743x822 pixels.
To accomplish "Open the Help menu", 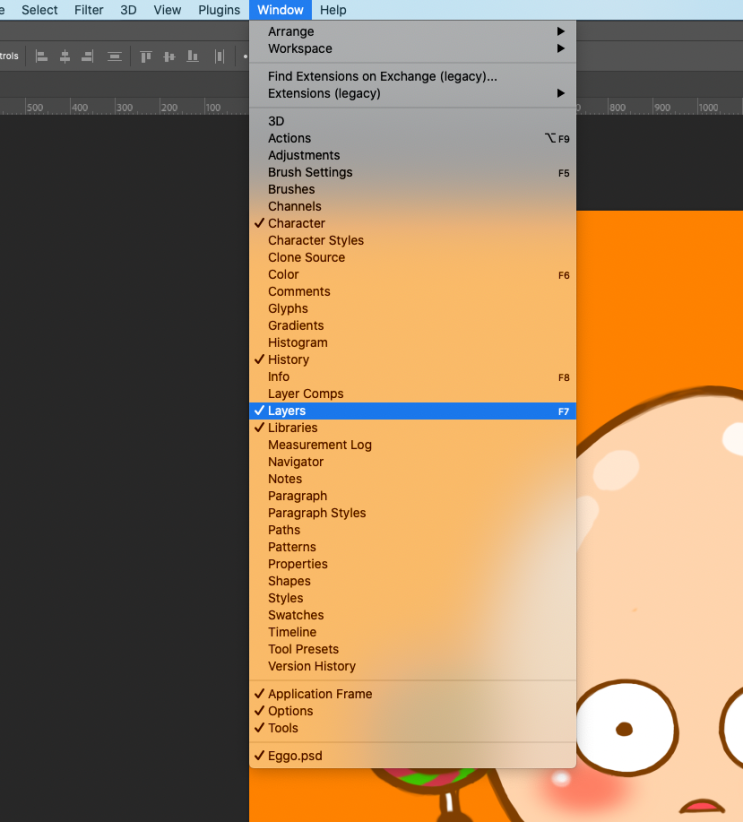I will coord(333,10).
